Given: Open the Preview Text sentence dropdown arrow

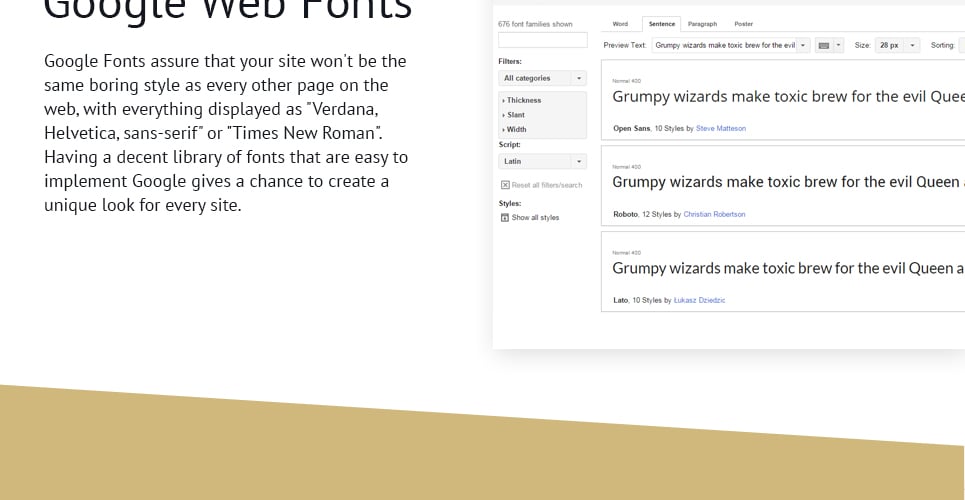Looking at the screenshot, I should point(803,46).
